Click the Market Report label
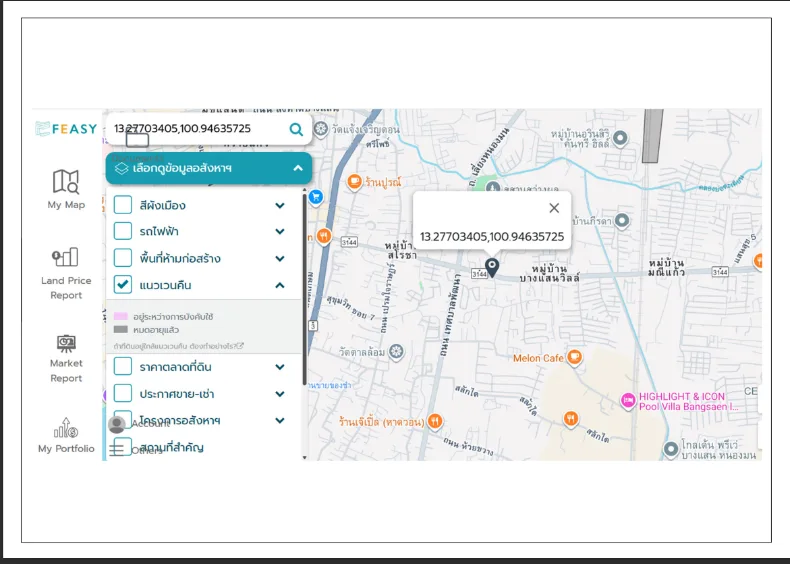 (66, 370)
